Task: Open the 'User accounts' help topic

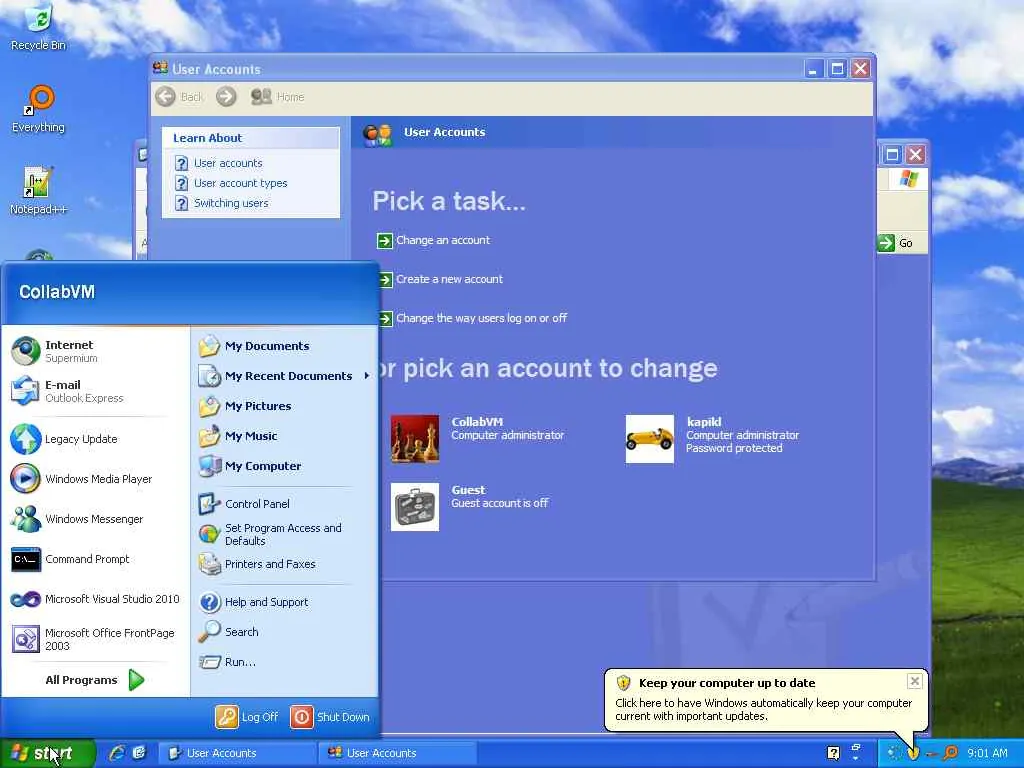Action: click(228, 163)
